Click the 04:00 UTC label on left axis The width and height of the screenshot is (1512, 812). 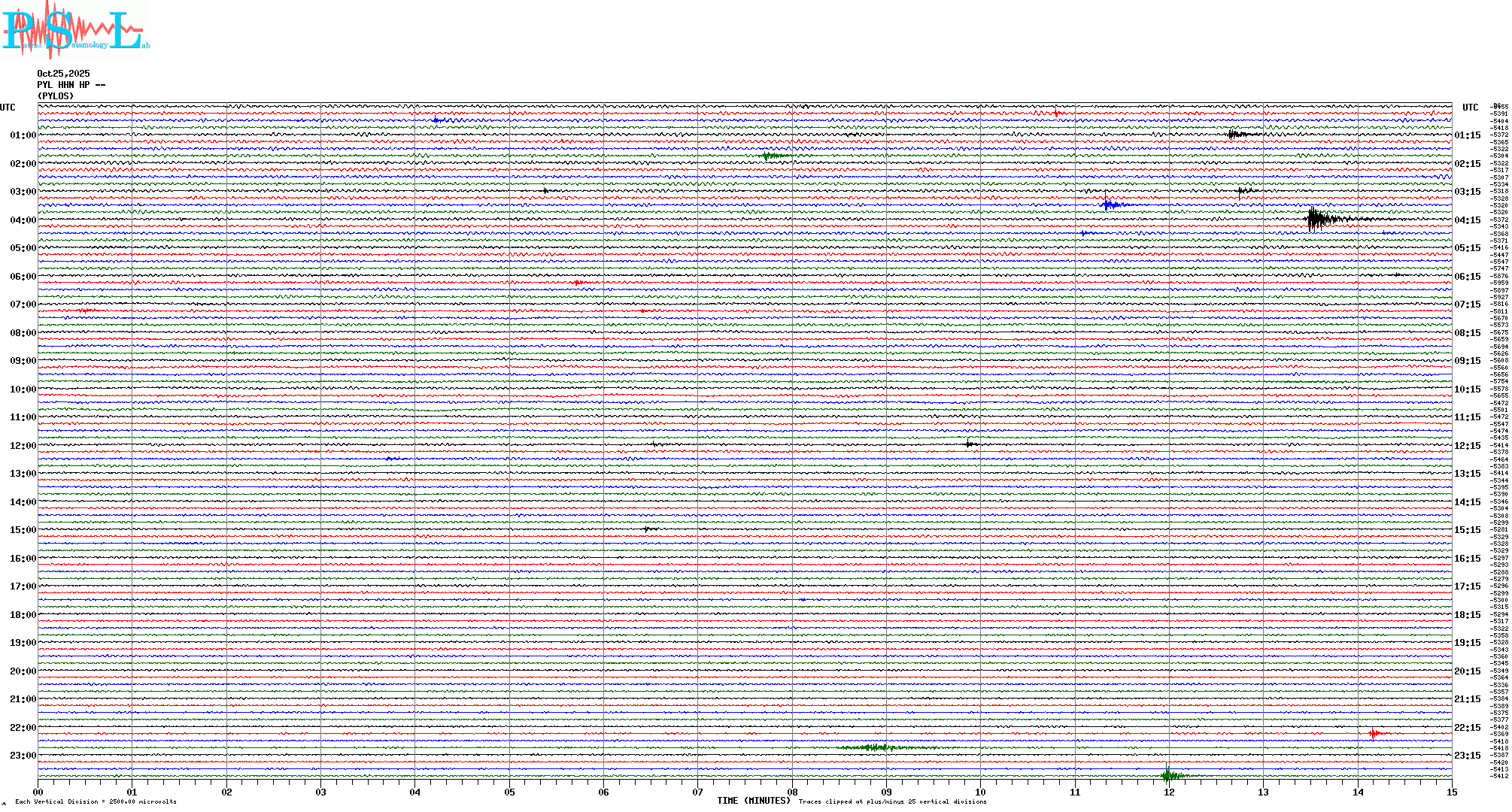click(x=23, y=220)
